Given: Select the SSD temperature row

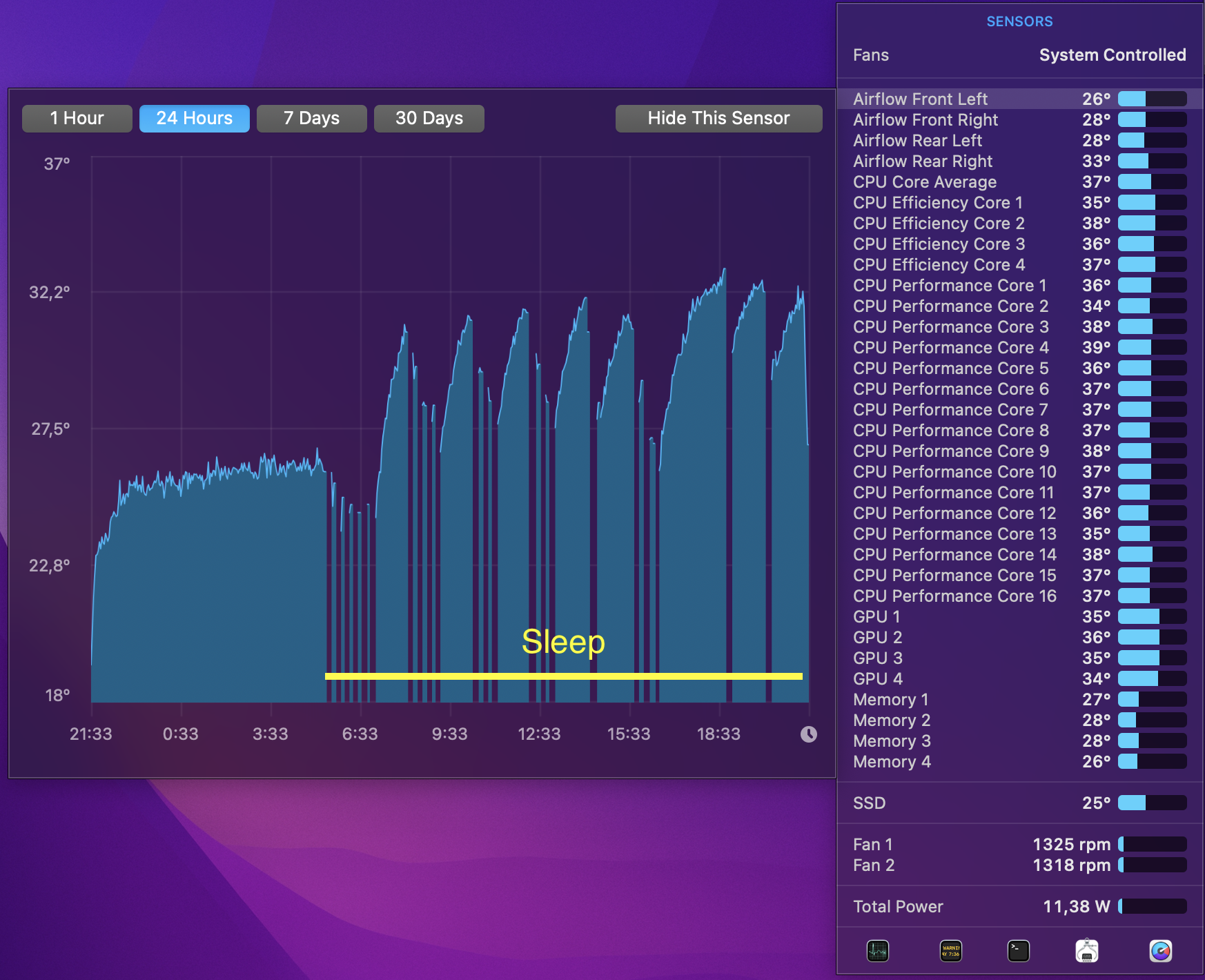Looking at the screenshot, I should [x=1019, y=803].
